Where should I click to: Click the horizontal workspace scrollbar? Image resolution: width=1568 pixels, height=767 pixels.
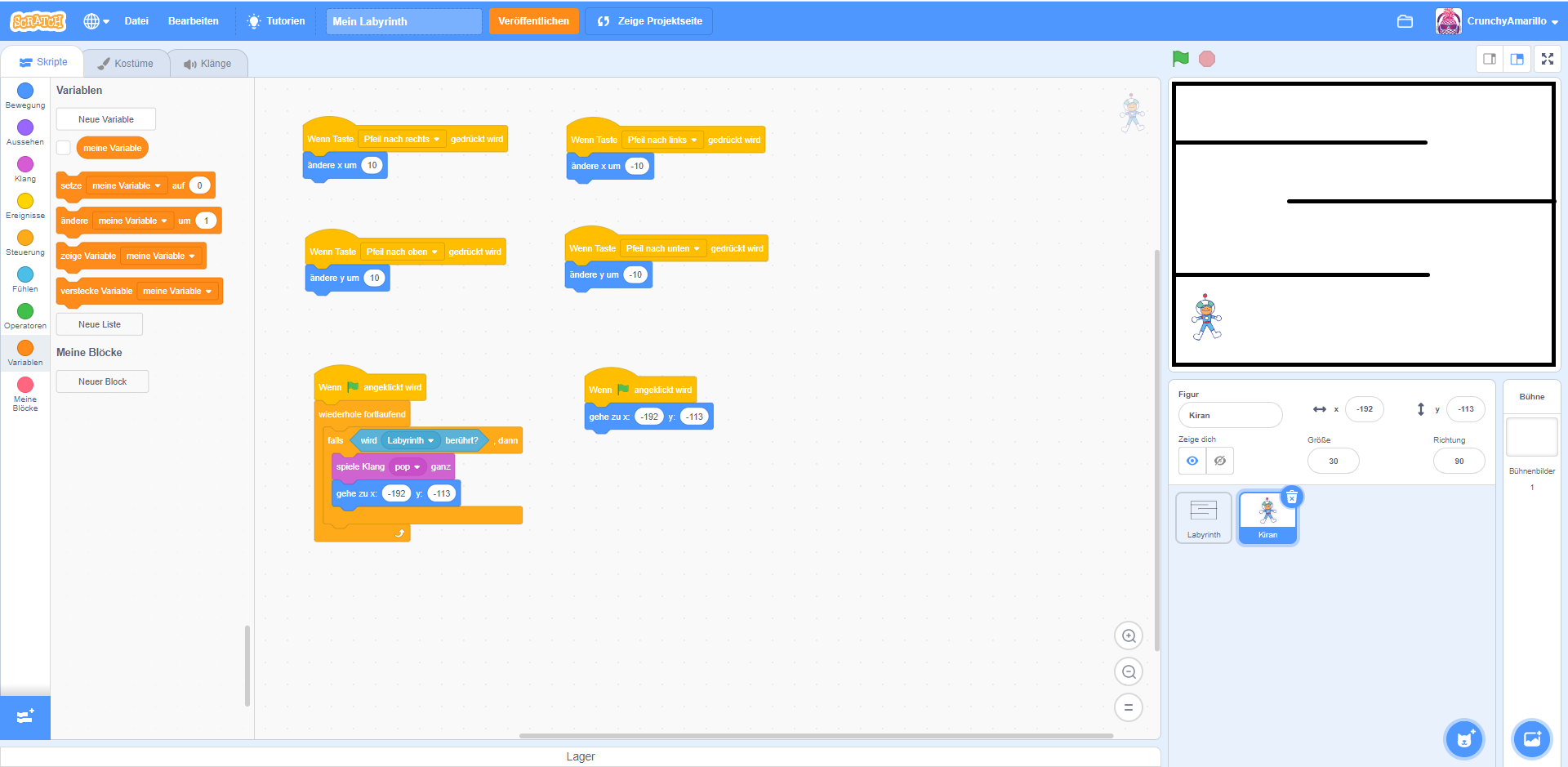click(x=817, y=735)
